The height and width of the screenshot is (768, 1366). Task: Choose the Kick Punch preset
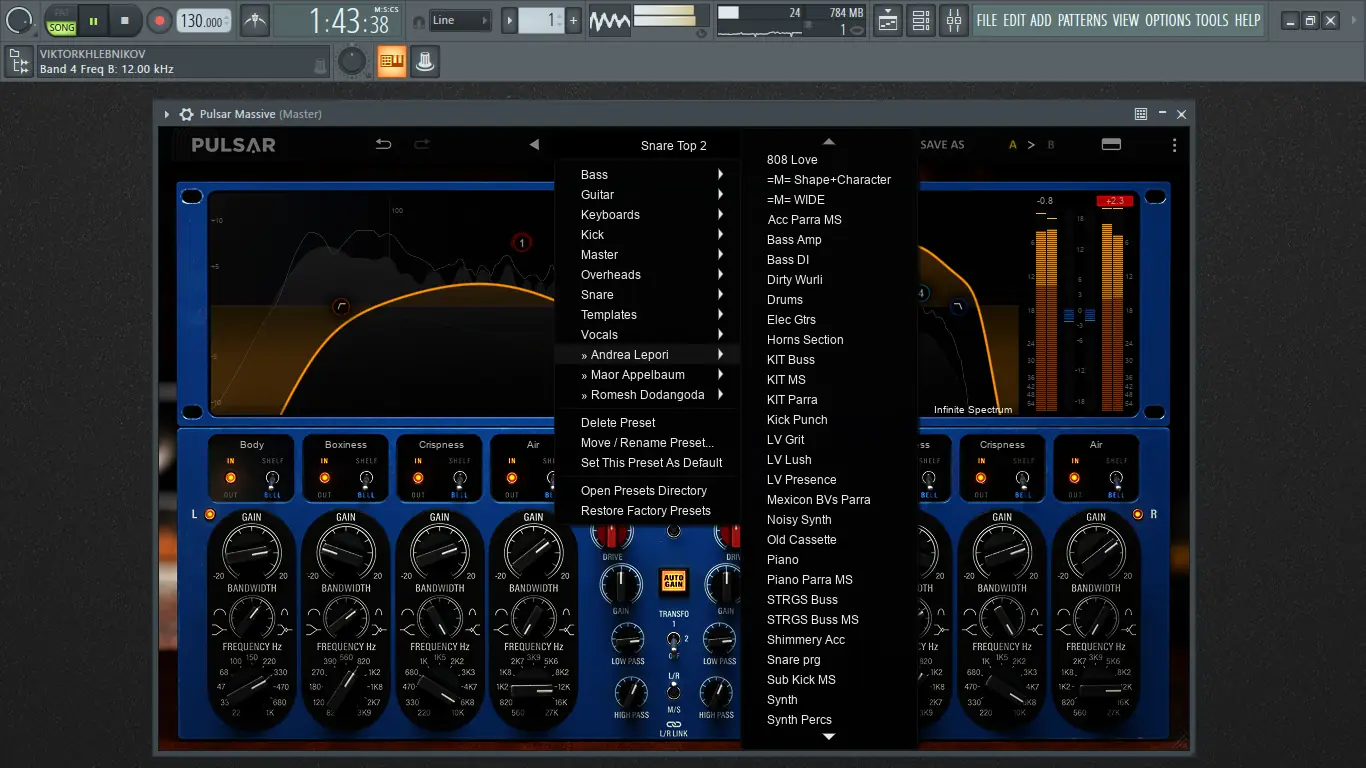(797, 420)
